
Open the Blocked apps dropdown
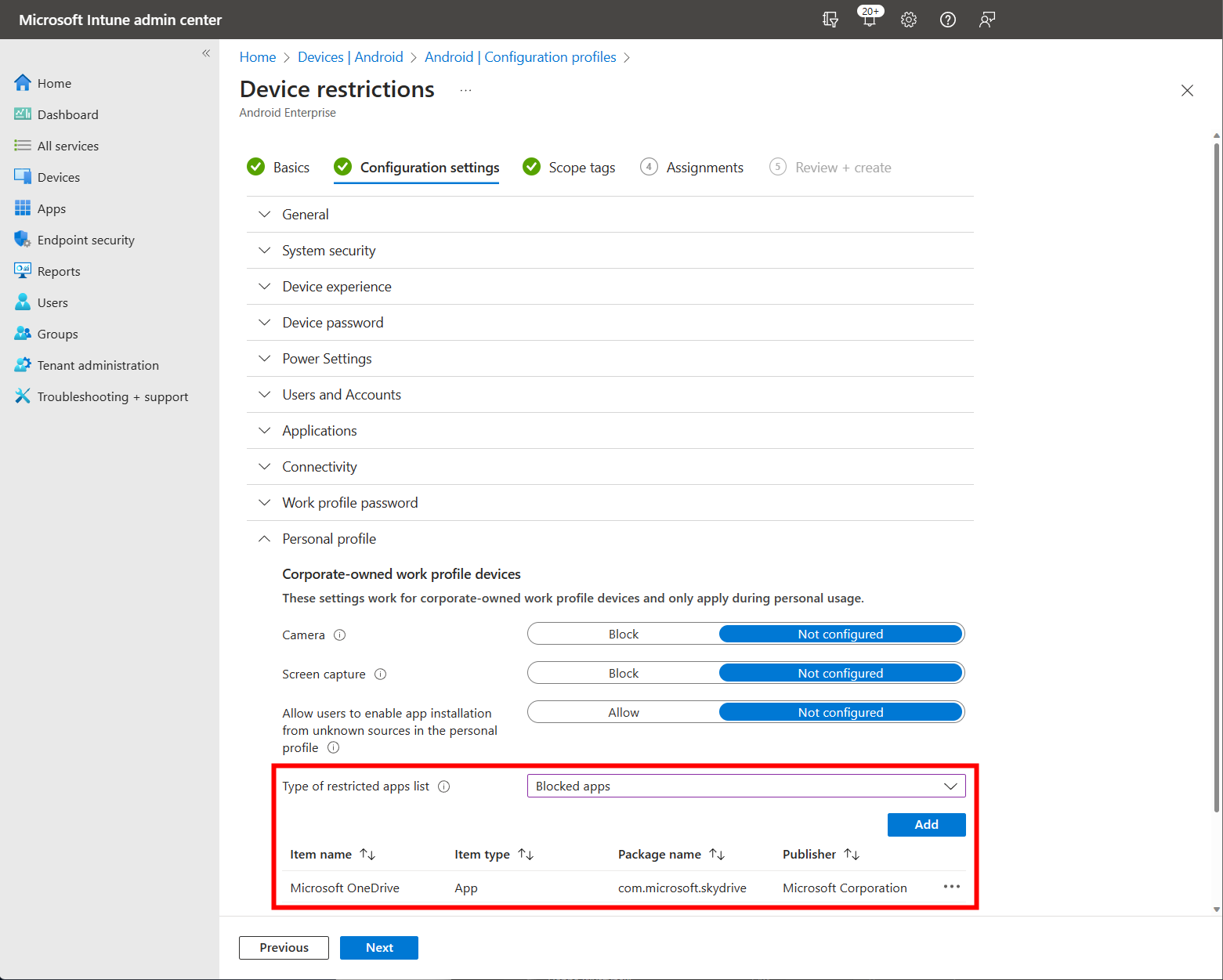[746, 786]
